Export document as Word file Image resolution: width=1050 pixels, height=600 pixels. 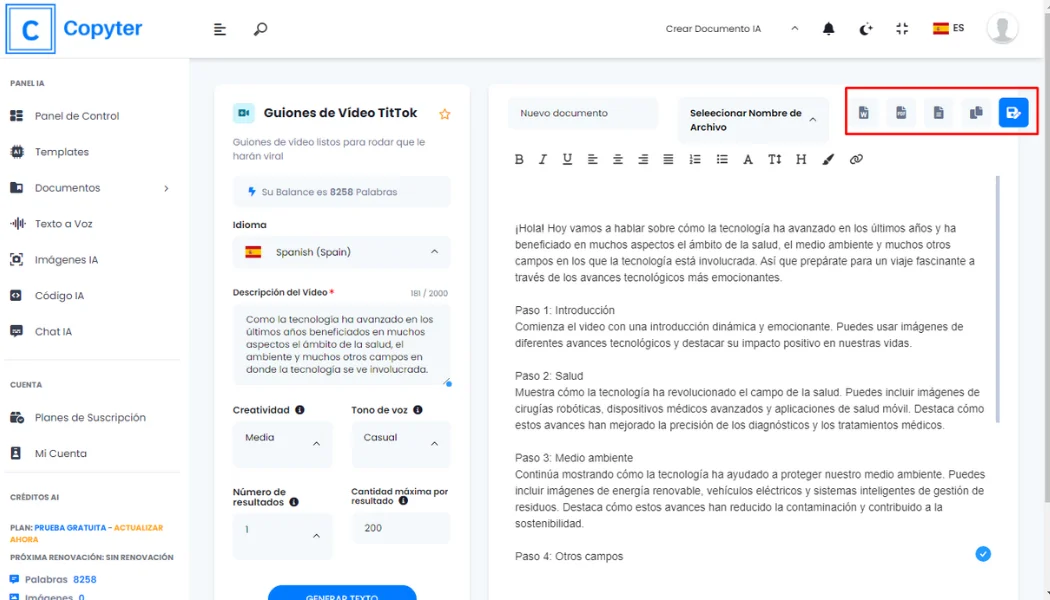click(863, 113)
